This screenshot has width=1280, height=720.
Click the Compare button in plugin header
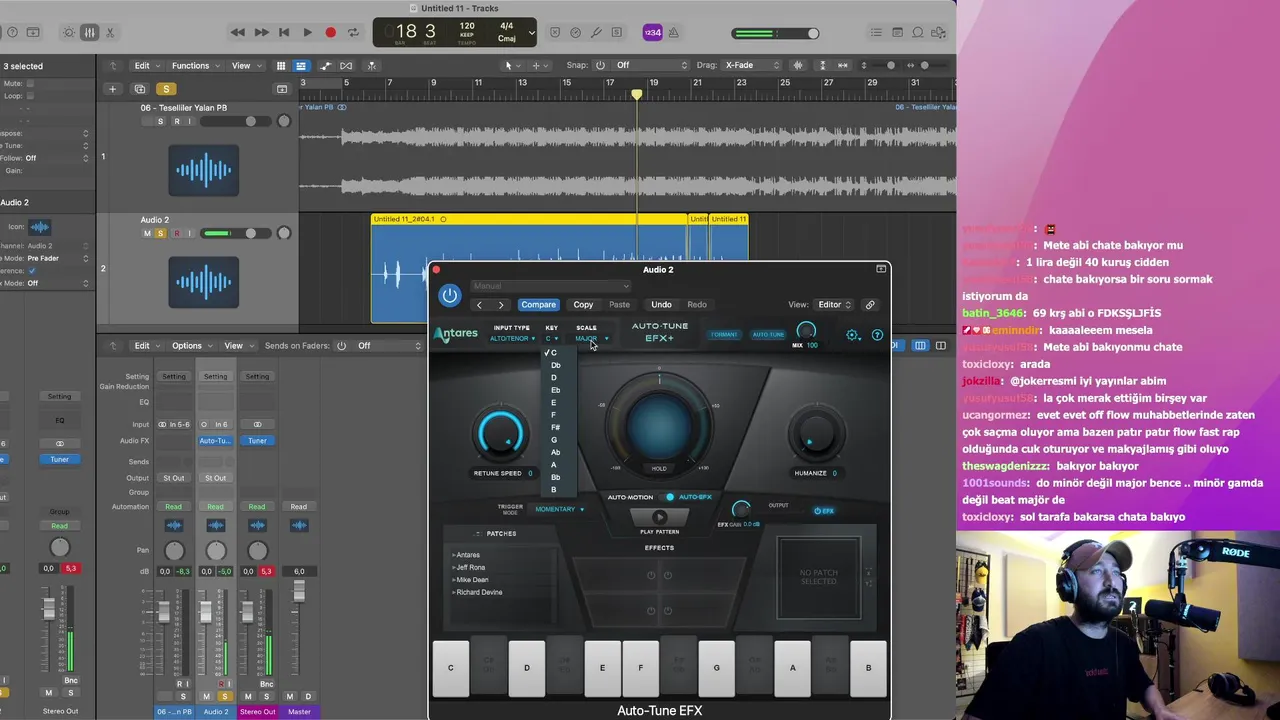pos(538,305)
